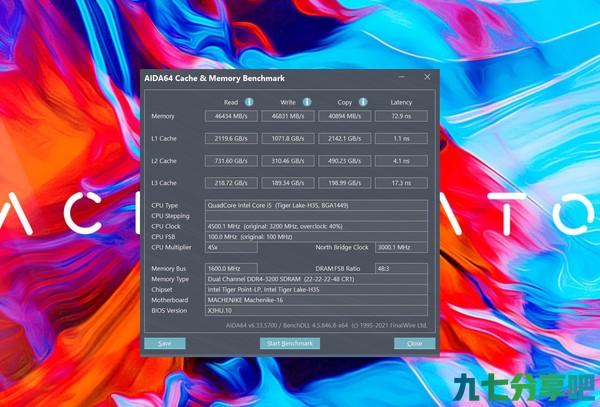Click the CPU Multiplier field 45x
The width and height of the screenshot is (600, 407).
231,247
